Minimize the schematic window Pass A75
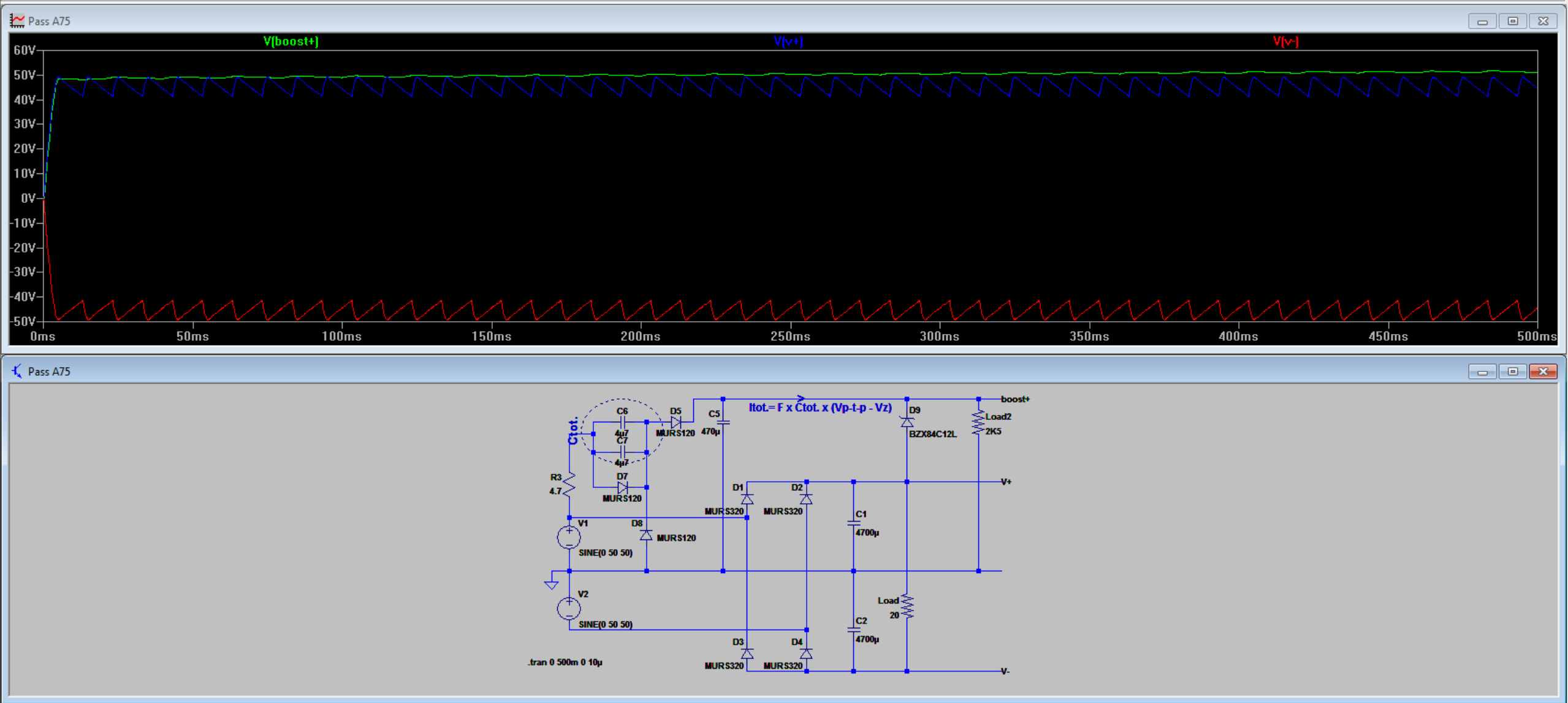Viewport: 1568px width, 703px height. click(x=1482, y=372)
